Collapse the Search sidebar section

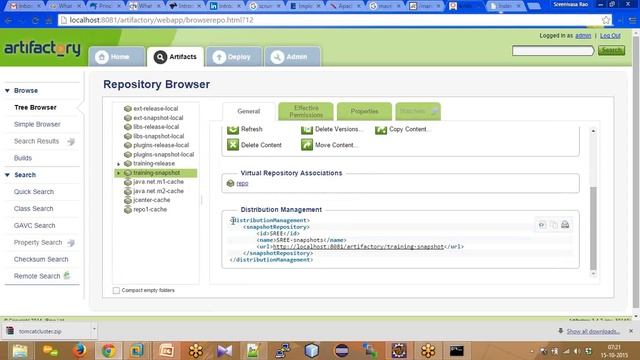pyautogui.click(x=7, y=175)
